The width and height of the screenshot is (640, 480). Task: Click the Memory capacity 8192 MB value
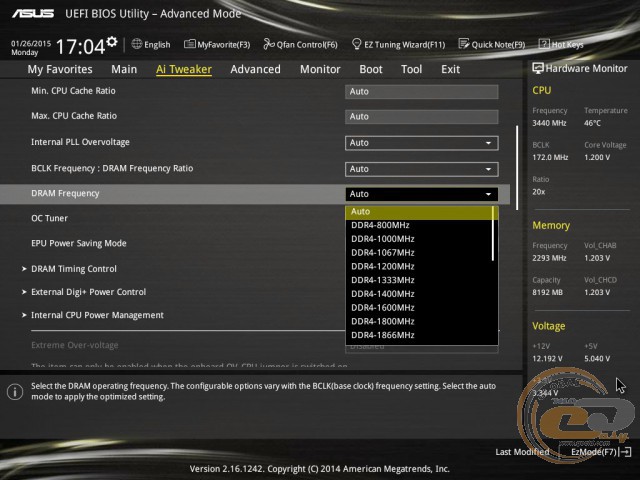[x=547, y=292]
